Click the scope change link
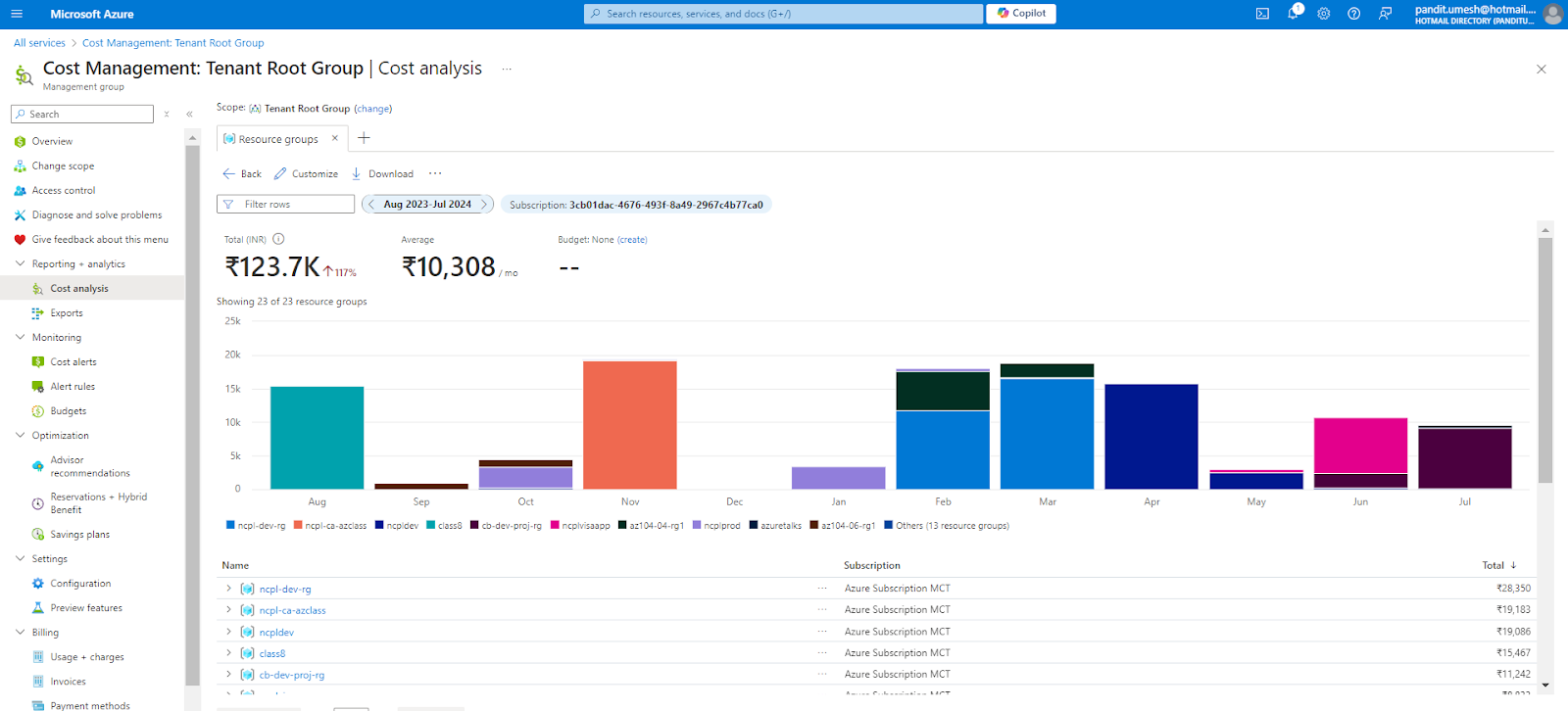The height and width of the screenshot is (711, 1568). click(x=372, y=109)
